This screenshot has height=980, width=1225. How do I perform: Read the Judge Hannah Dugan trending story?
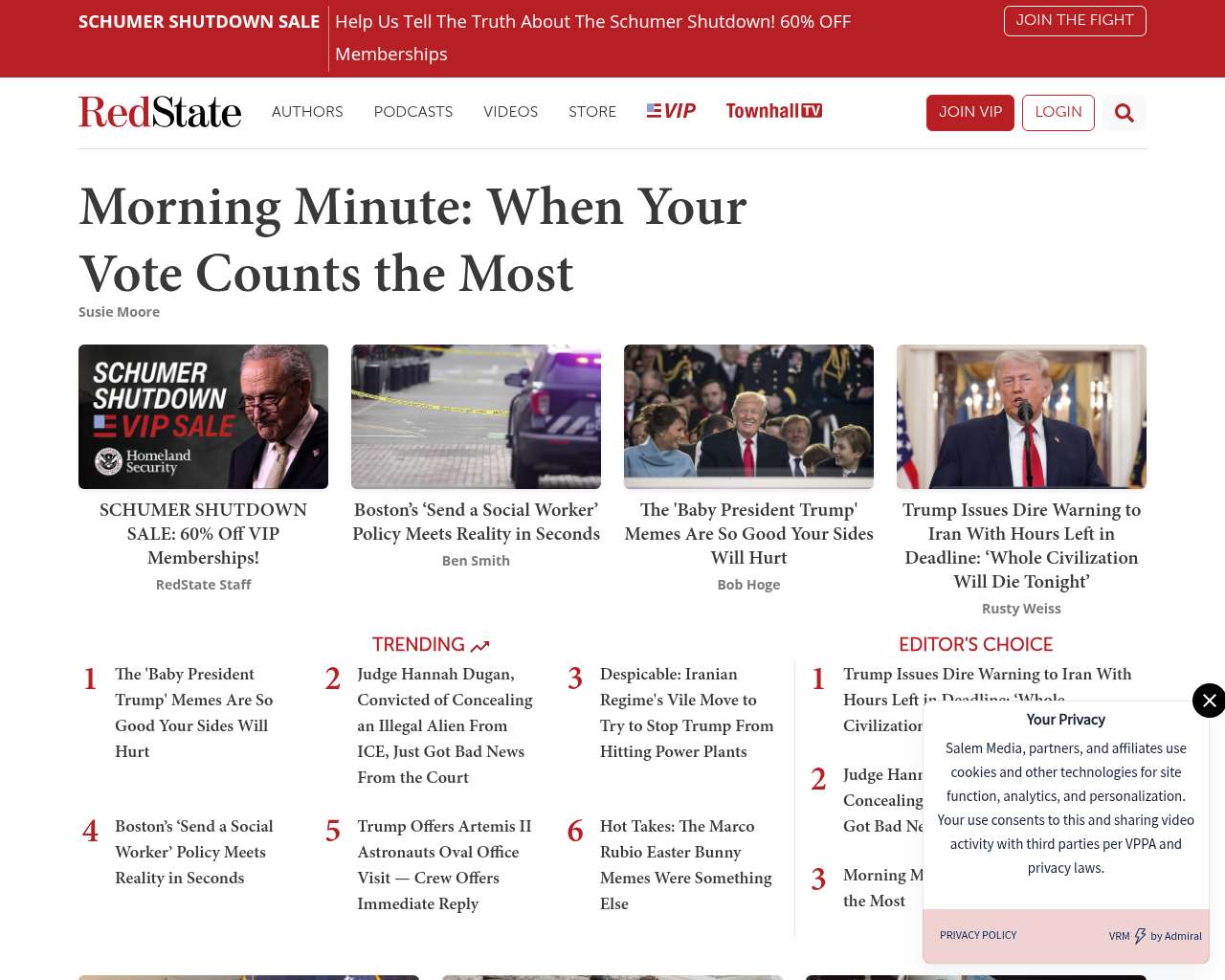[444, 725]
